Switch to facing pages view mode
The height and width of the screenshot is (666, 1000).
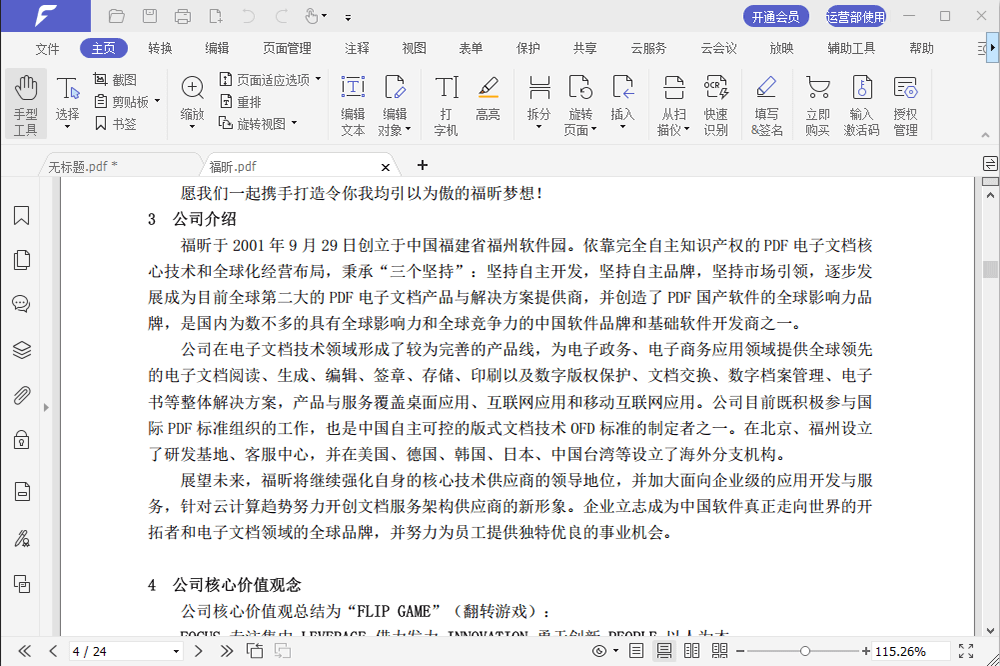click(691, 651)
